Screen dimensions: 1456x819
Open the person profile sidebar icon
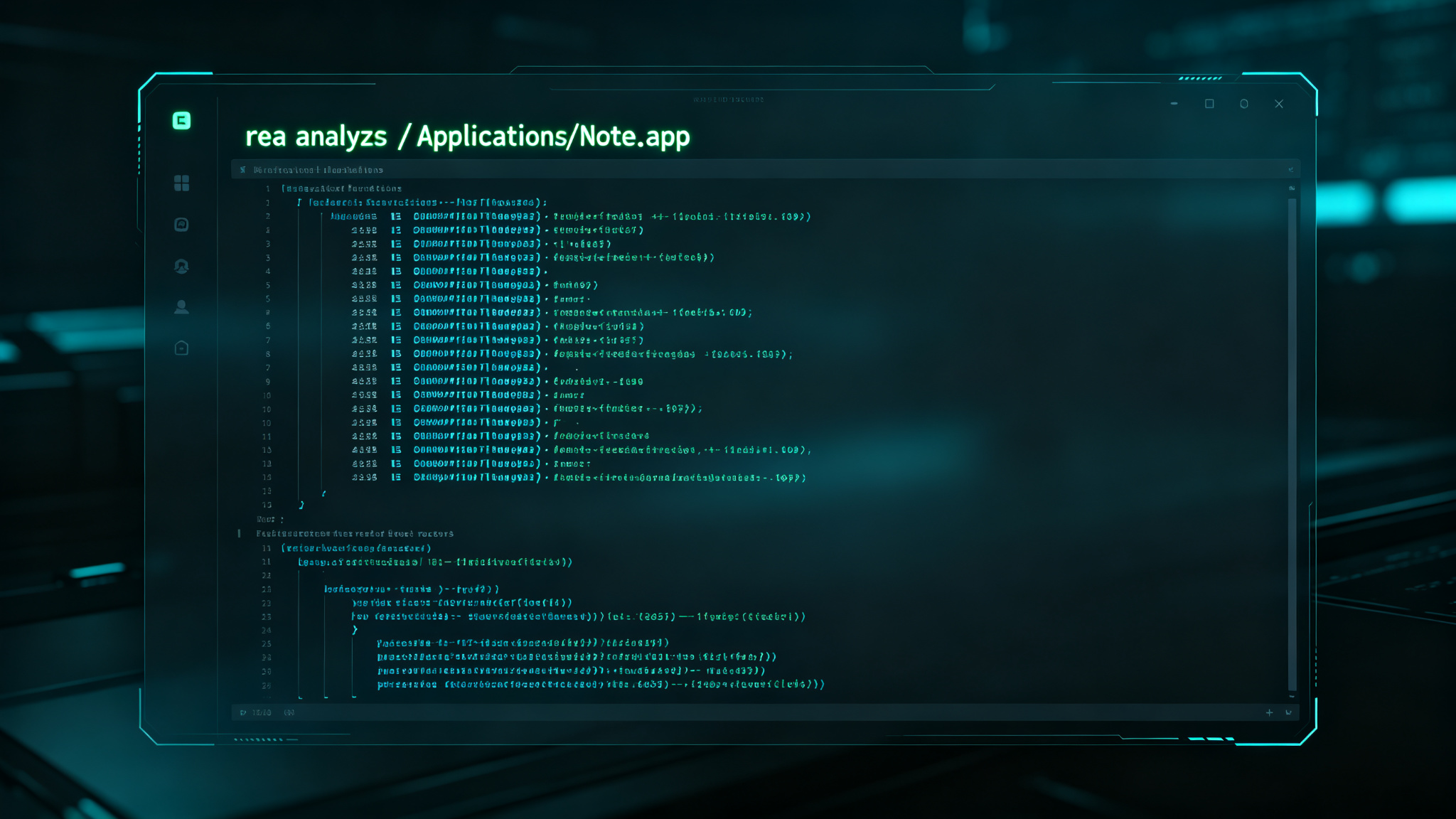pos(181,307)
